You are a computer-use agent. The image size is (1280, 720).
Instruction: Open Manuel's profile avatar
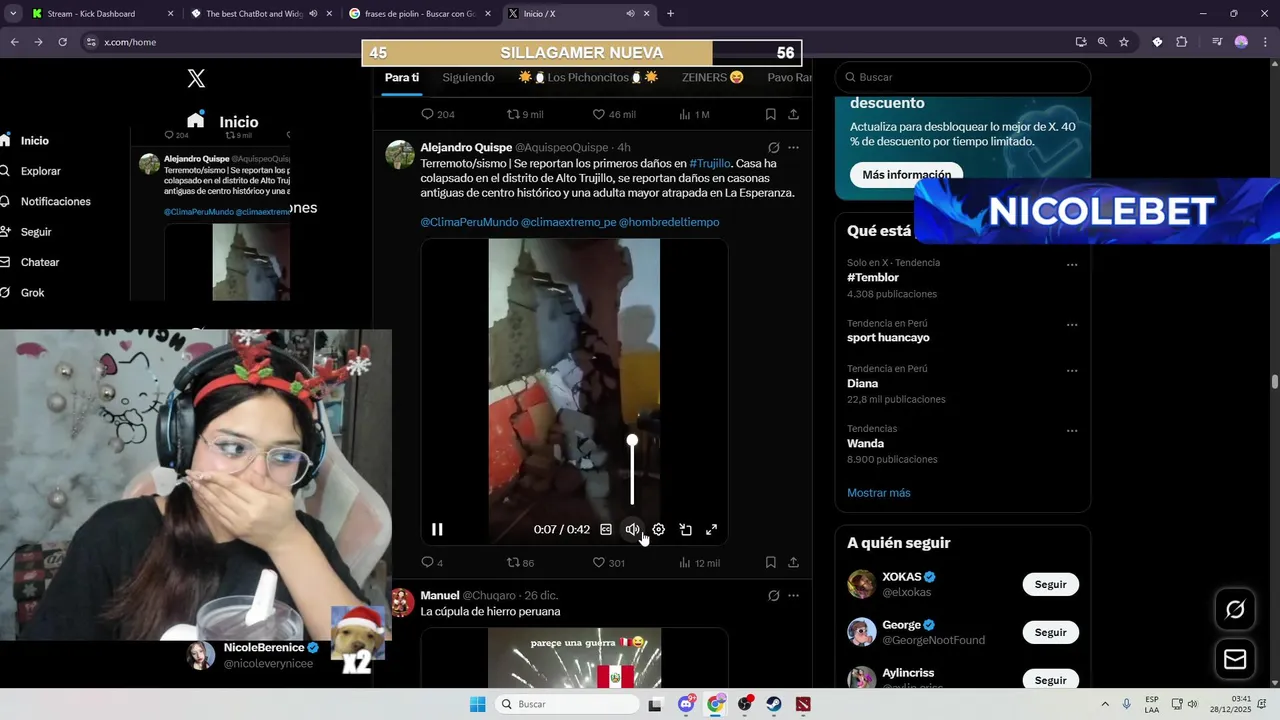400,602
